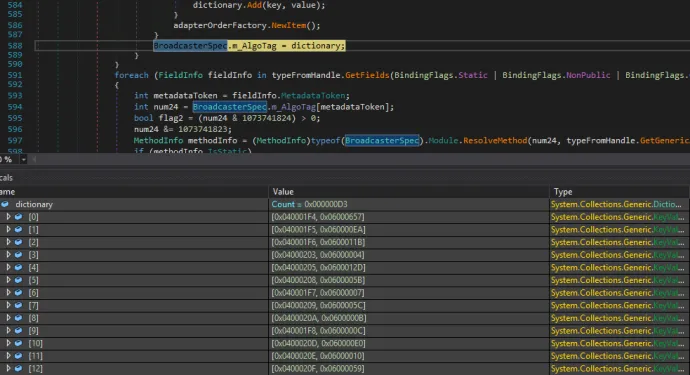
Task: Click the variable icon of row [7]
Action: pyautogui.click(x=18, y=305)
